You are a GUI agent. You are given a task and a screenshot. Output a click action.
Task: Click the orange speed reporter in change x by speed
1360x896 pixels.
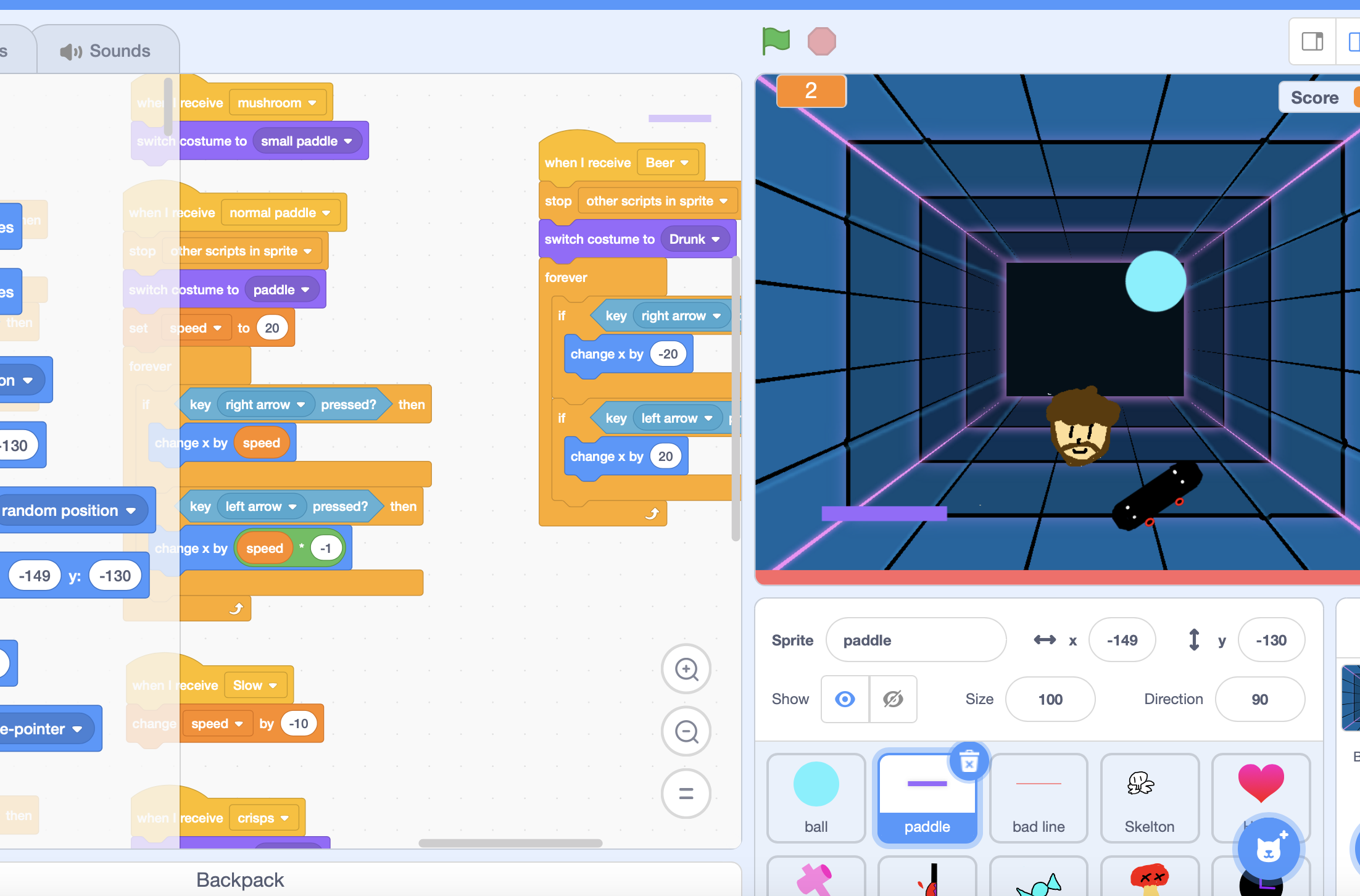262,443
